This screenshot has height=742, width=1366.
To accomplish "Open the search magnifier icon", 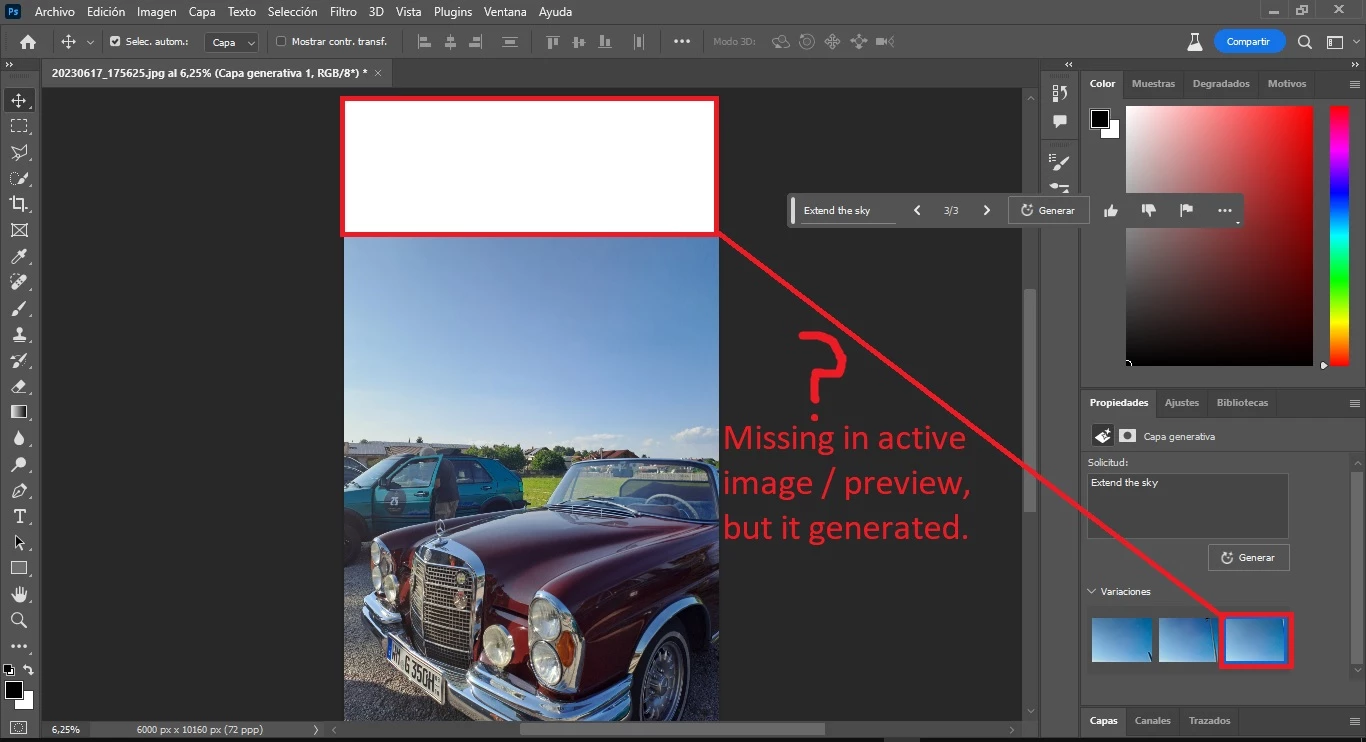I will 1305,42.
